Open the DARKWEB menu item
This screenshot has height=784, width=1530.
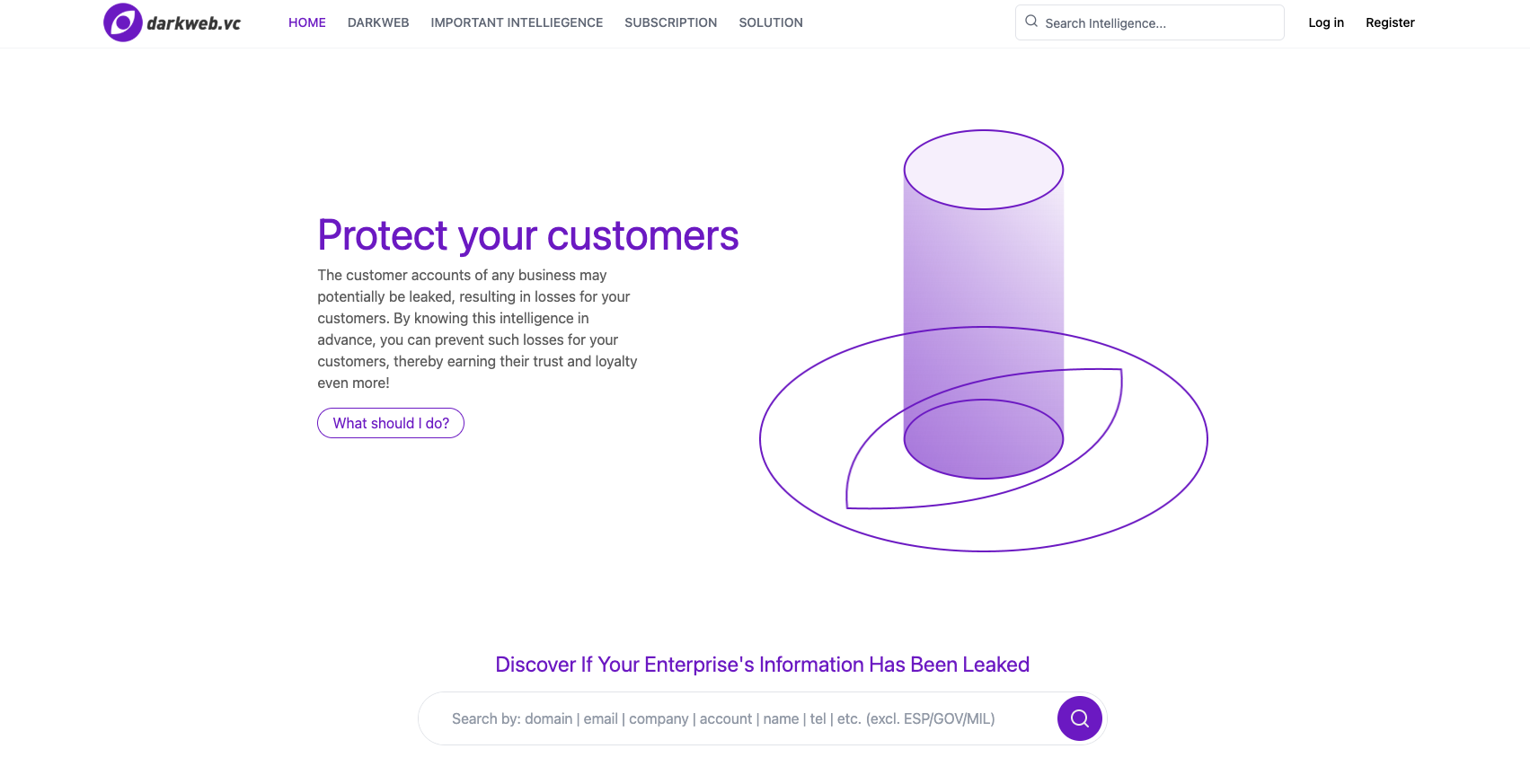378,22
